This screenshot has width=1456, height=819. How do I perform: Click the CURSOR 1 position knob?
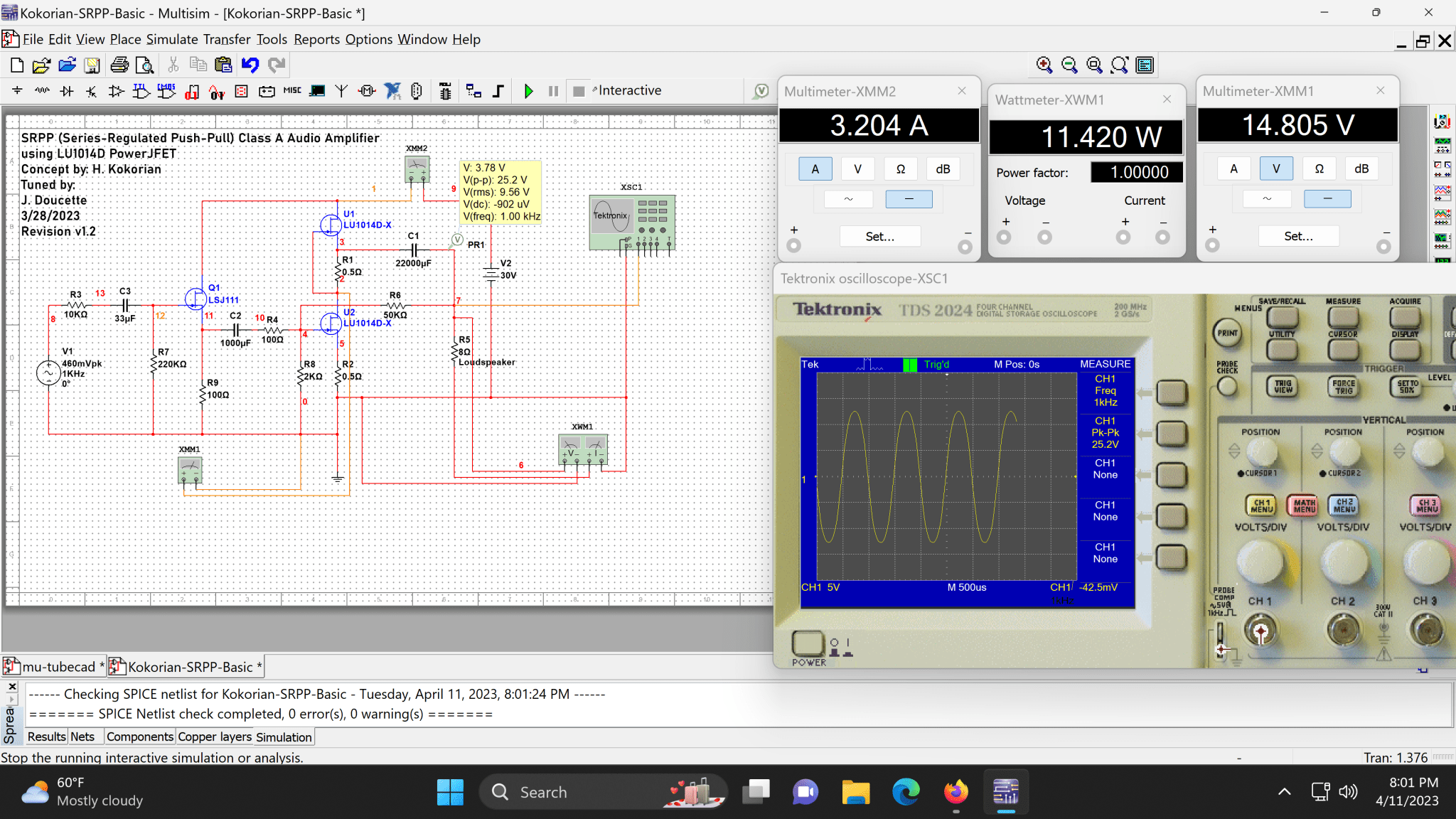click(1262, 451)
